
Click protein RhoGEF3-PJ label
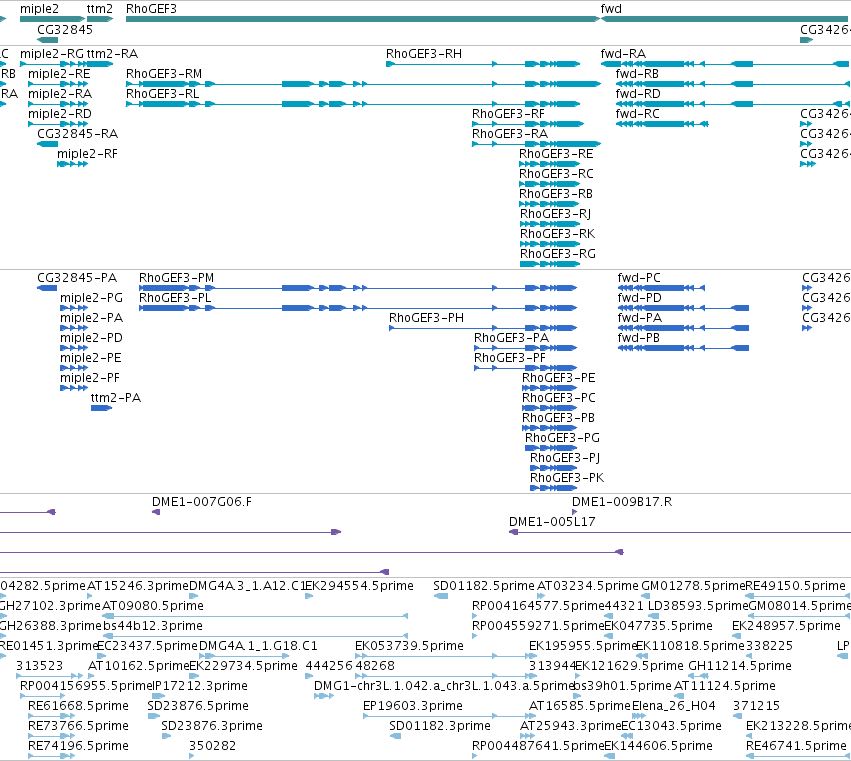(x=565, y=458)
